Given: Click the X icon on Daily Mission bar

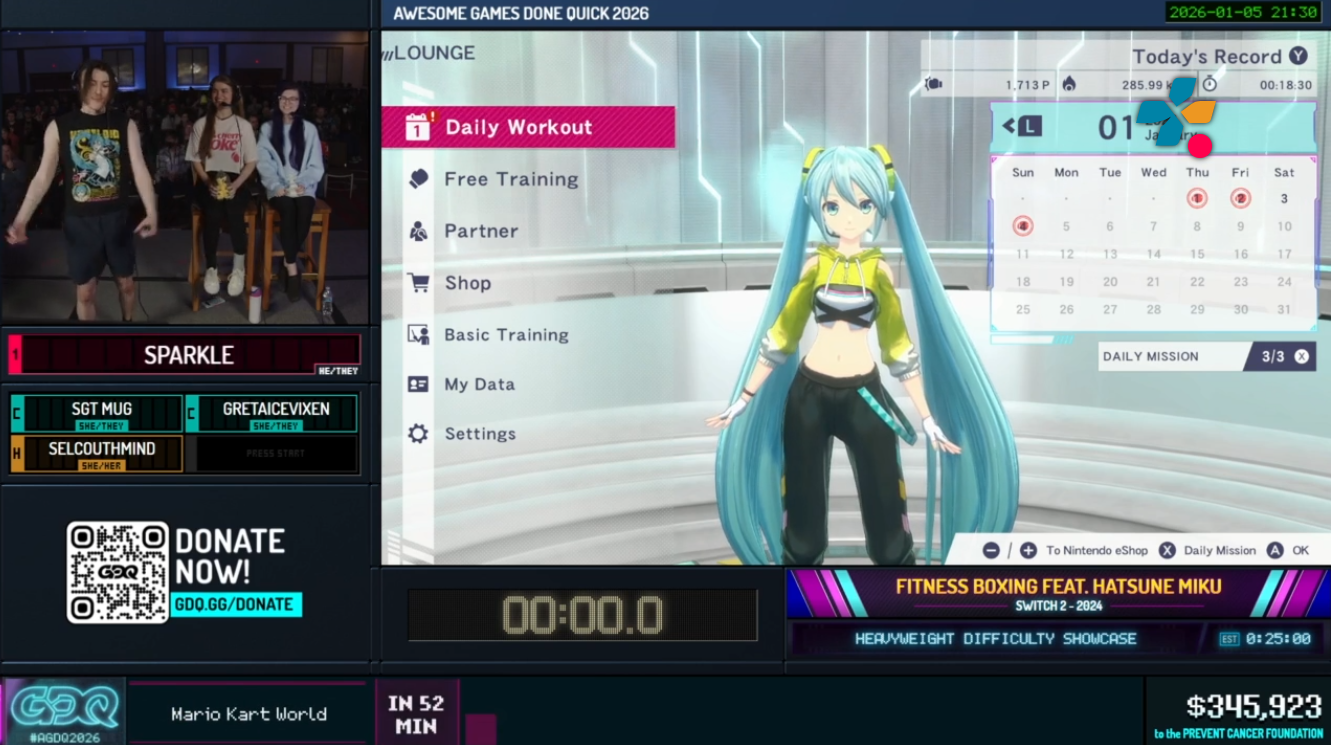Looking at the screenshot, I should [1301, 356].
